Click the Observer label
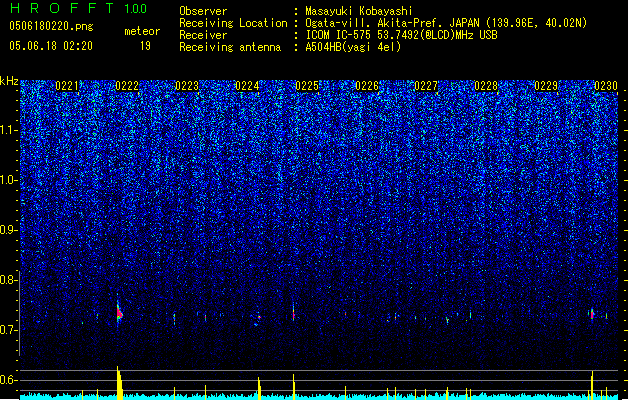This screenshot has width=629, height=400. [x=203, y=11]
